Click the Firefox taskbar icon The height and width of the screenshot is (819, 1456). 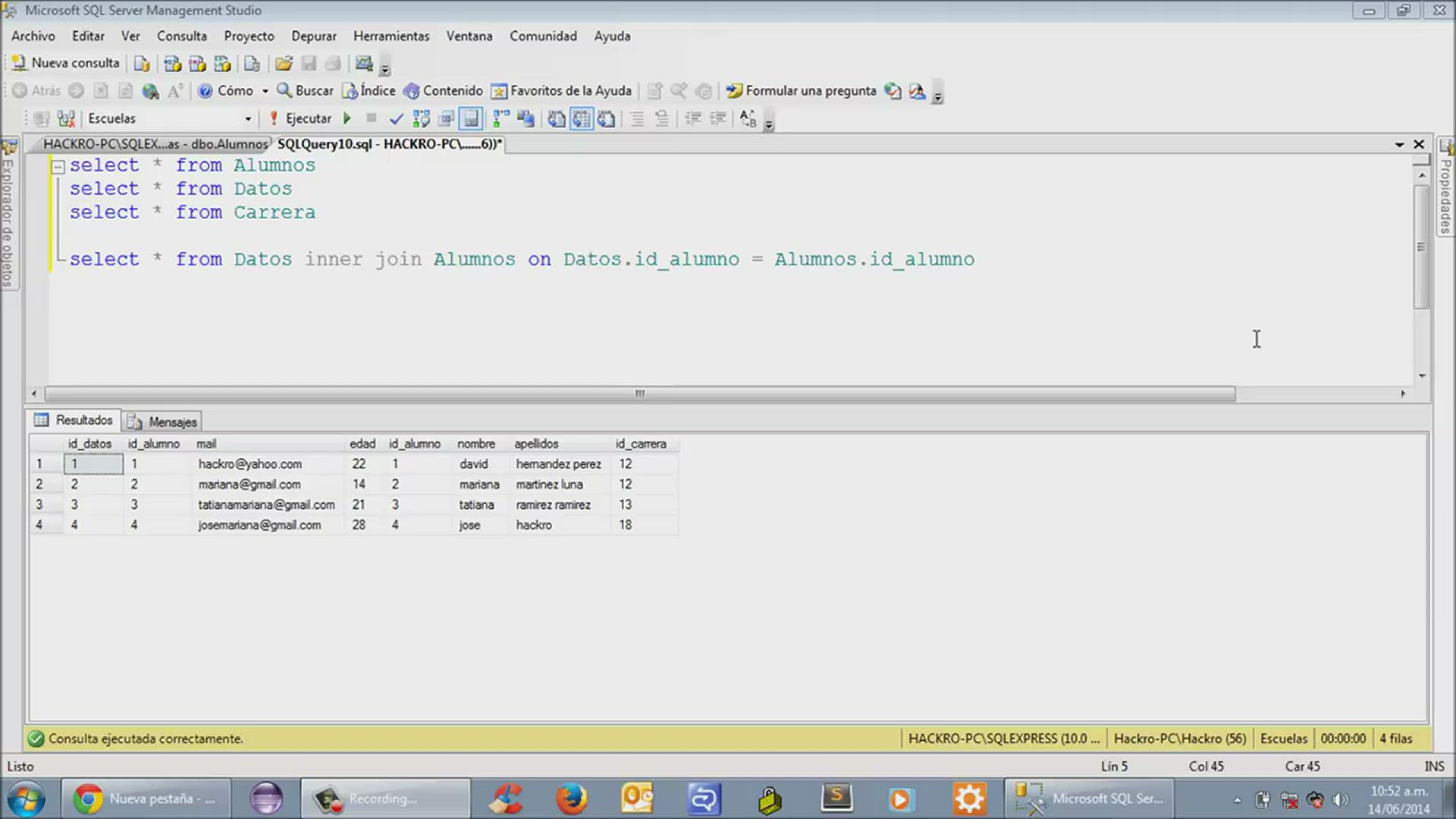[x=571, y=799]
